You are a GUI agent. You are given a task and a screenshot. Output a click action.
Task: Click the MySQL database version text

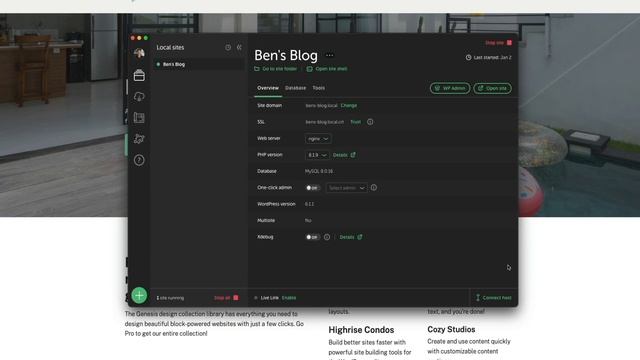pyautogui.click(x=319, y=171)
